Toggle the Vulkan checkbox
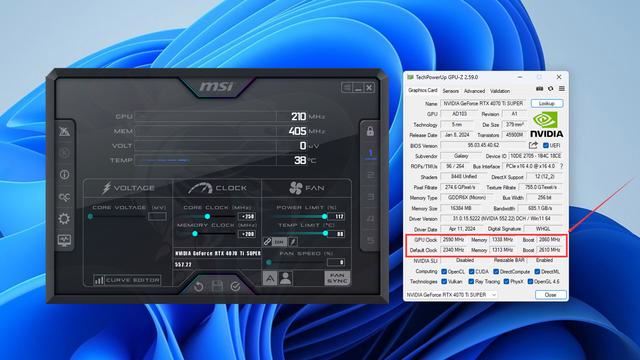 (x=444, y=281)
